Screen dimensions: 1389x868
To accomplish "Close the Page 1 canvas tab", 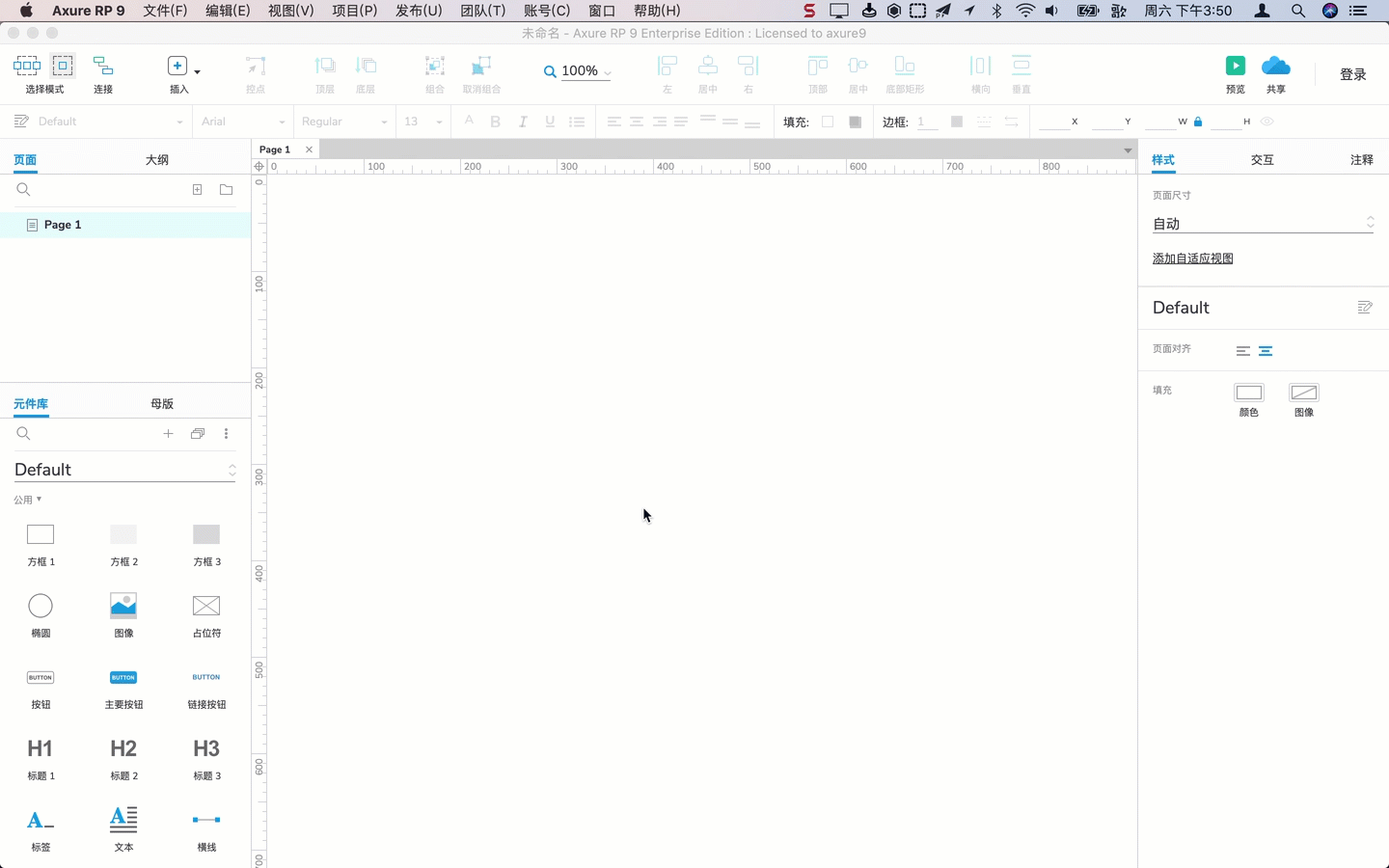I will click(309, 149).
